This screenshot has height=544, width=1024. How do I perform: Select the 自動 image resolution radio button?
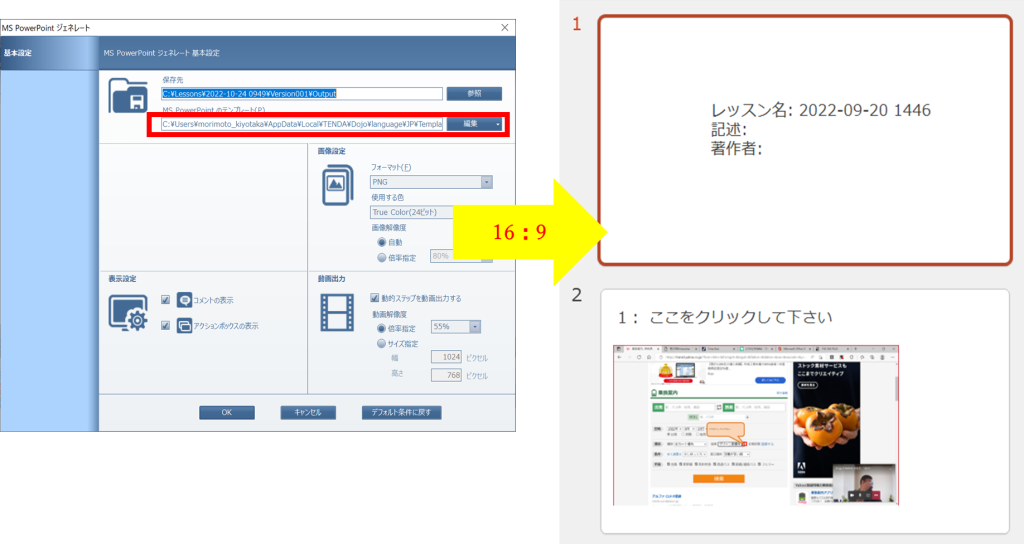(381, 242)
